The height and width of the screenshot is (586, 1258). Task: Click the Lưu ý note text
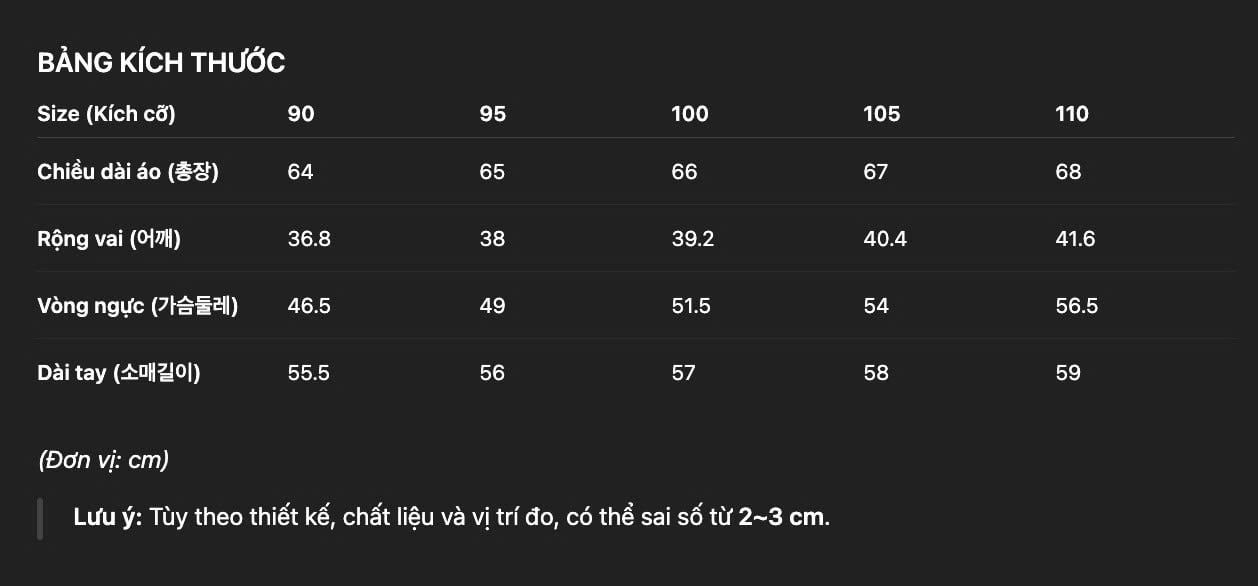(450, 517)
